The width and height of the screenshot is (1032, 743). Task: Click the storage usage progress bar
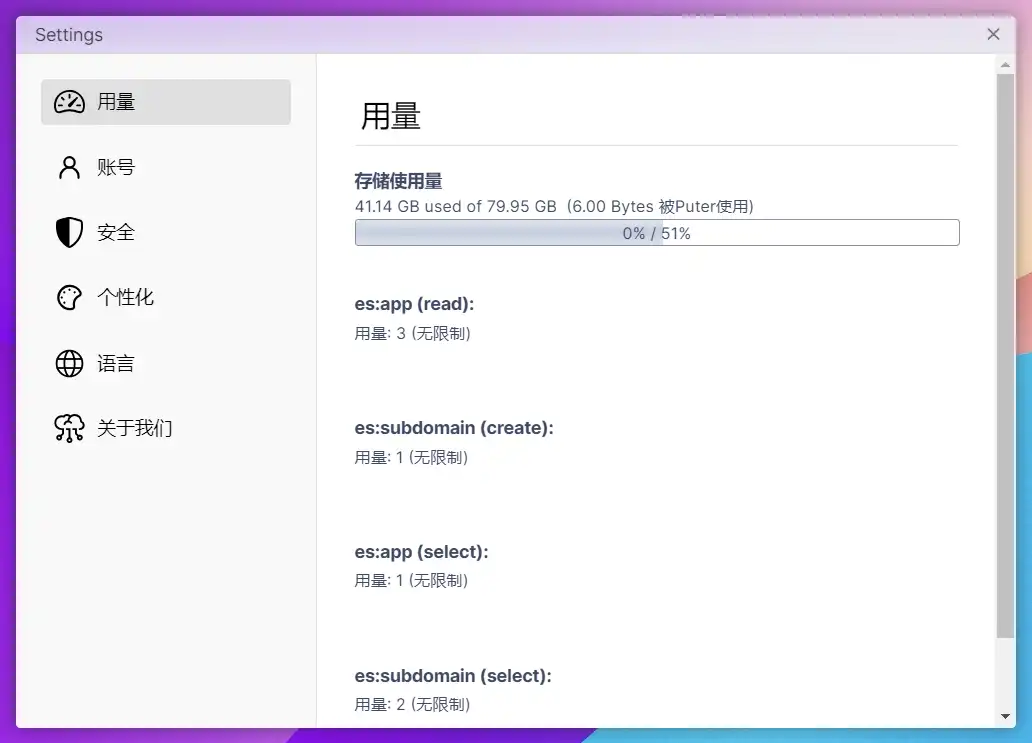tap(657, 233)
